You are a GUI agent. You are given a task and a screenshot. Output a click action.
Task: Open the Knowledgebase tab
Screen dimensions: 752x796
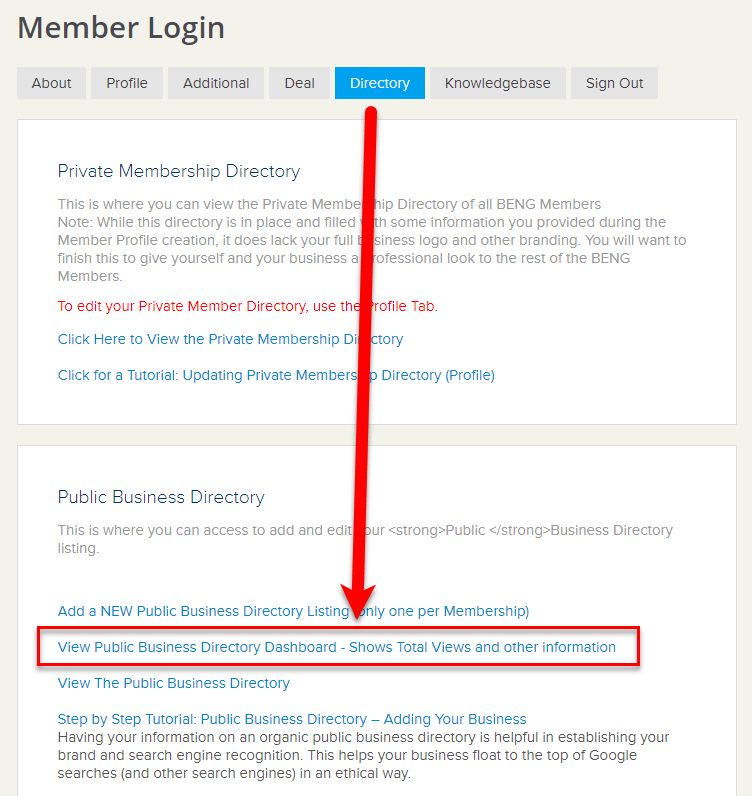498,83
